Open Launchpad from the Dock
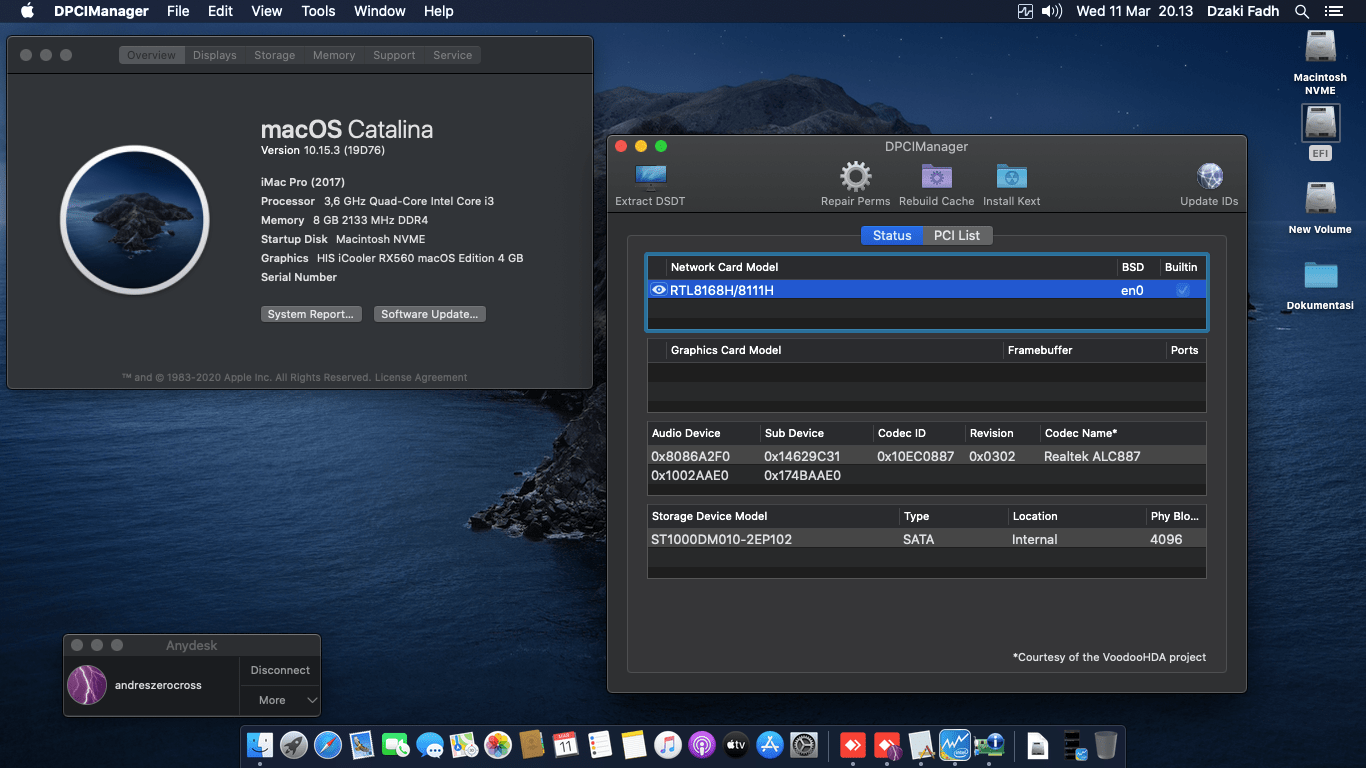 294,745
